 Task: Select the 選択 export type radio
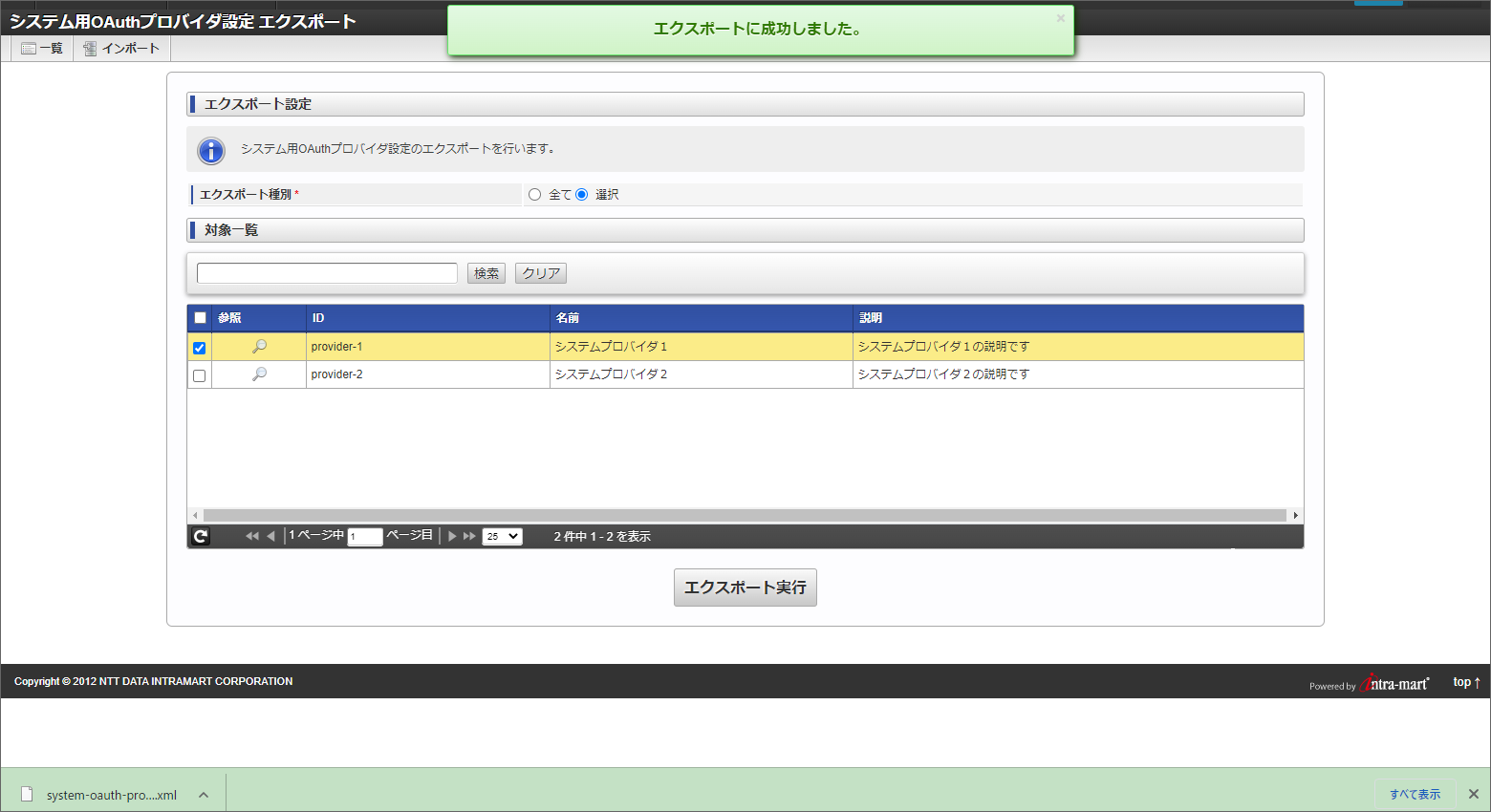click(x=582, y=195)
